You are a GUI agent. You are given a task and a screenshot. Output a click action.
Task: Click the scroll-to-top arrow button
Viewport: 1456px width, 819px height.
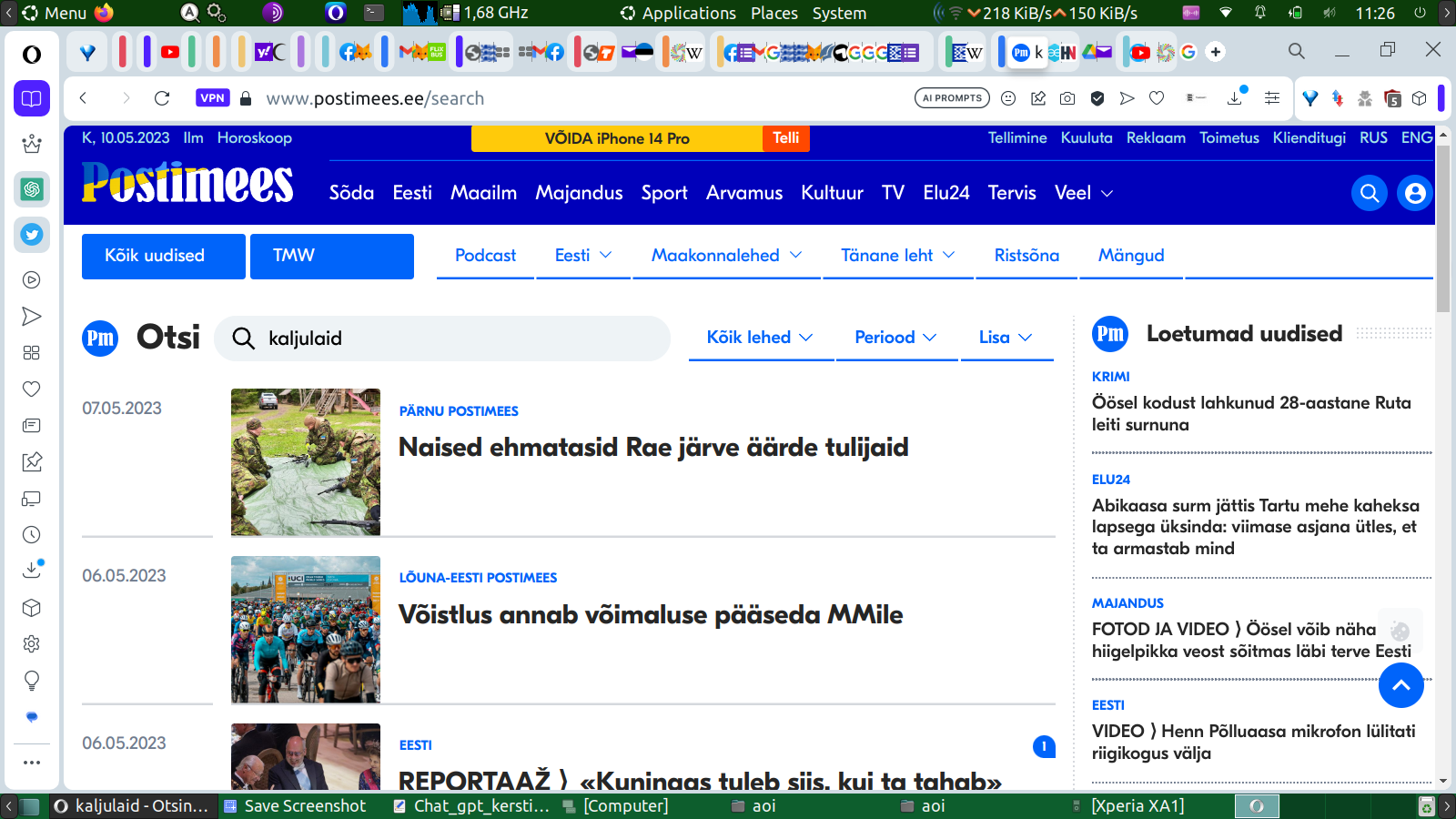(1400, 685)
